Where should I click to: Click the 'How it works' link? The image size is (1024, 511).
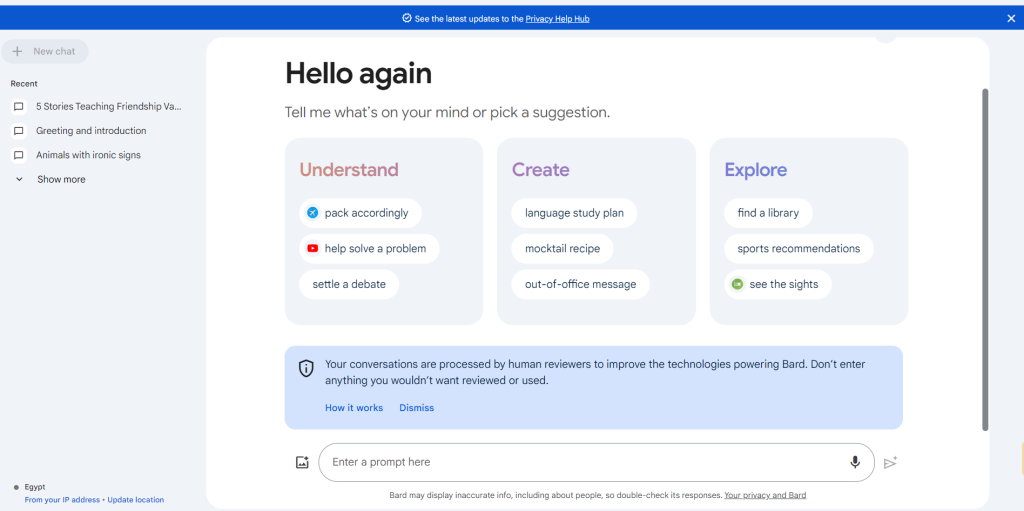[354, 408]
